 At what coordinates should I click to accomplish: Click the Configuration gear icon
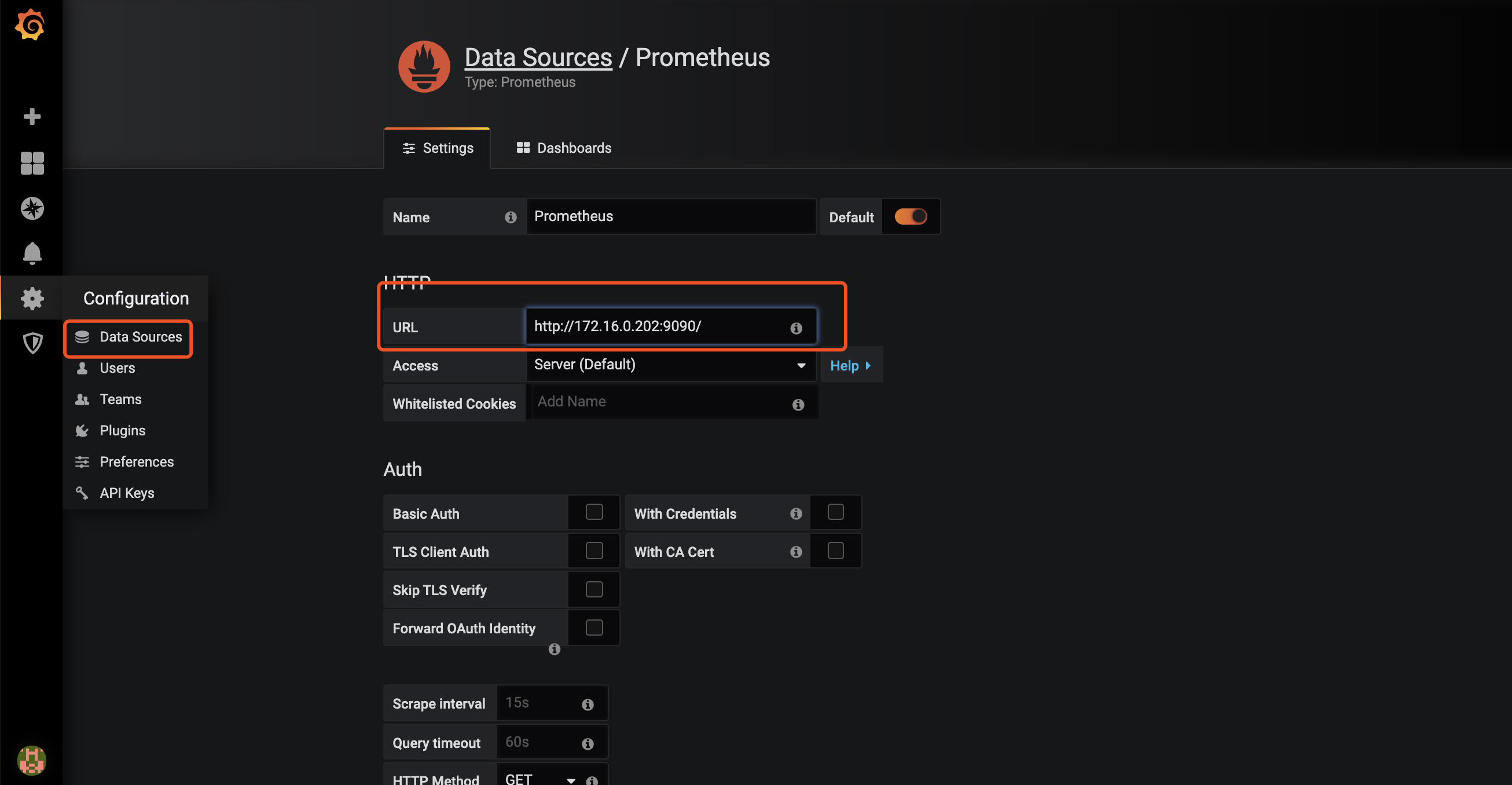[32, 298]
